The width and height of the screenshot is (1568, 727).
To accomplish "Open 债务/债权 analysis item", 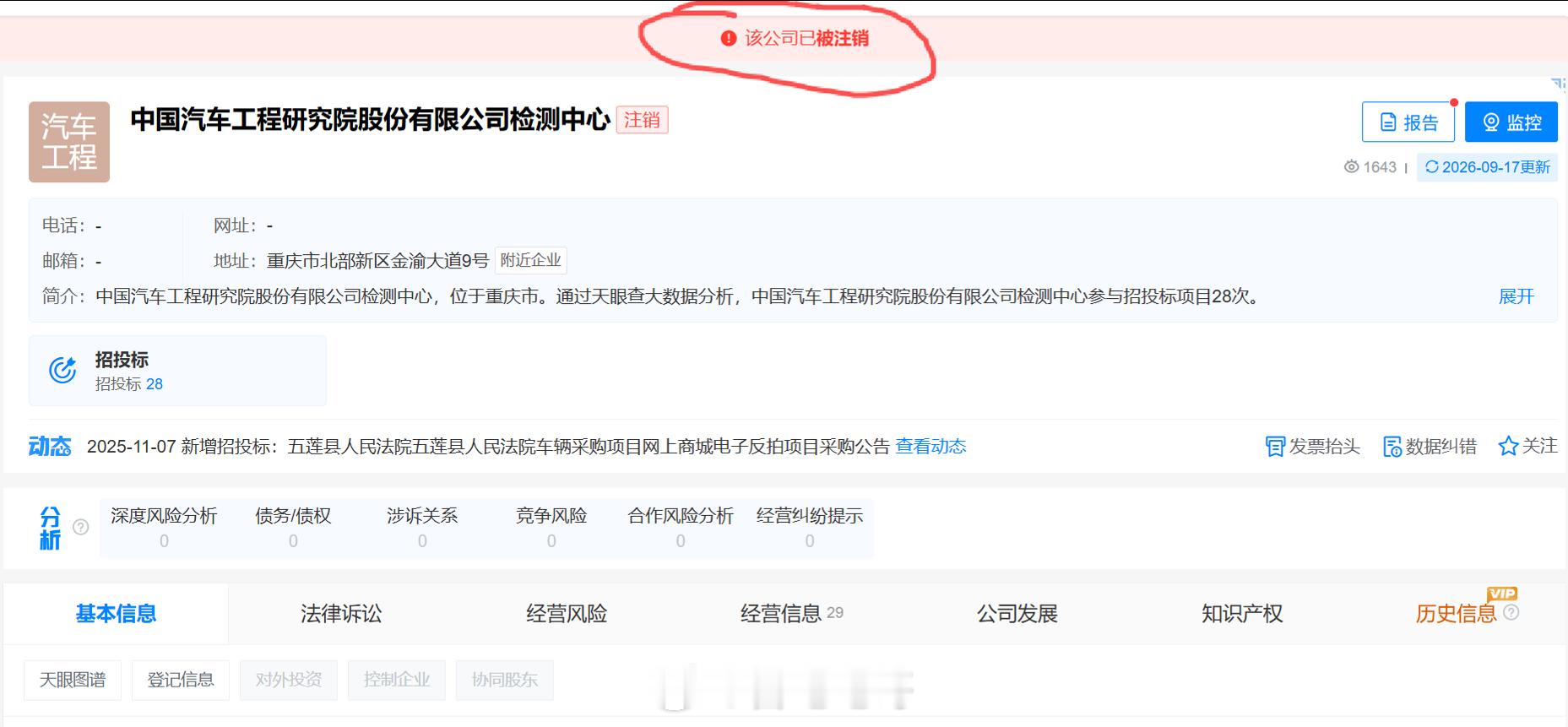I will tap(293, 528).
